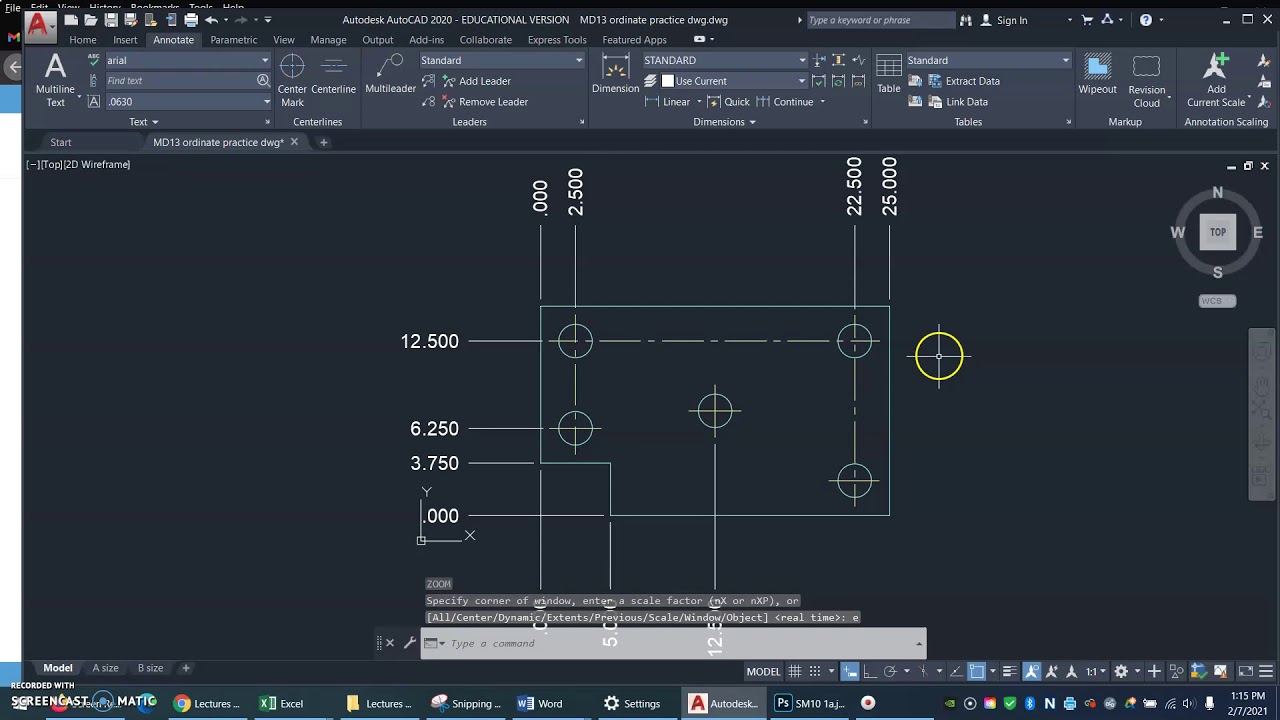Screen dimensions: 1280x720
Task: Expand the Text panel
Action: (143, 122)
